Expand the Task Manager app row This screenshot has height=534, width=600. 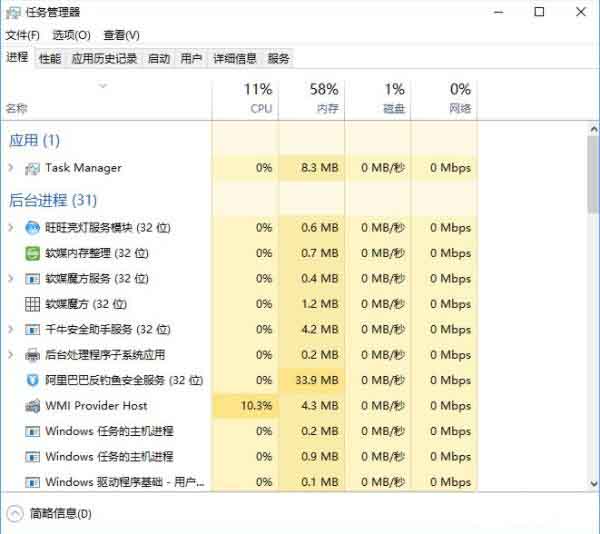coord(11,168)
